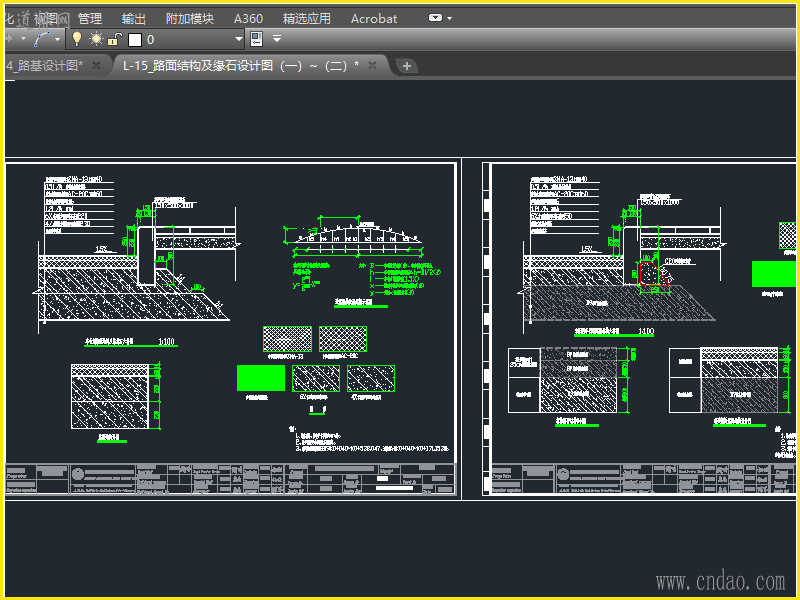The width and height of the screenshot is (800, 600).
Task: Click the white layer color swatch
Action: point(135,40)
